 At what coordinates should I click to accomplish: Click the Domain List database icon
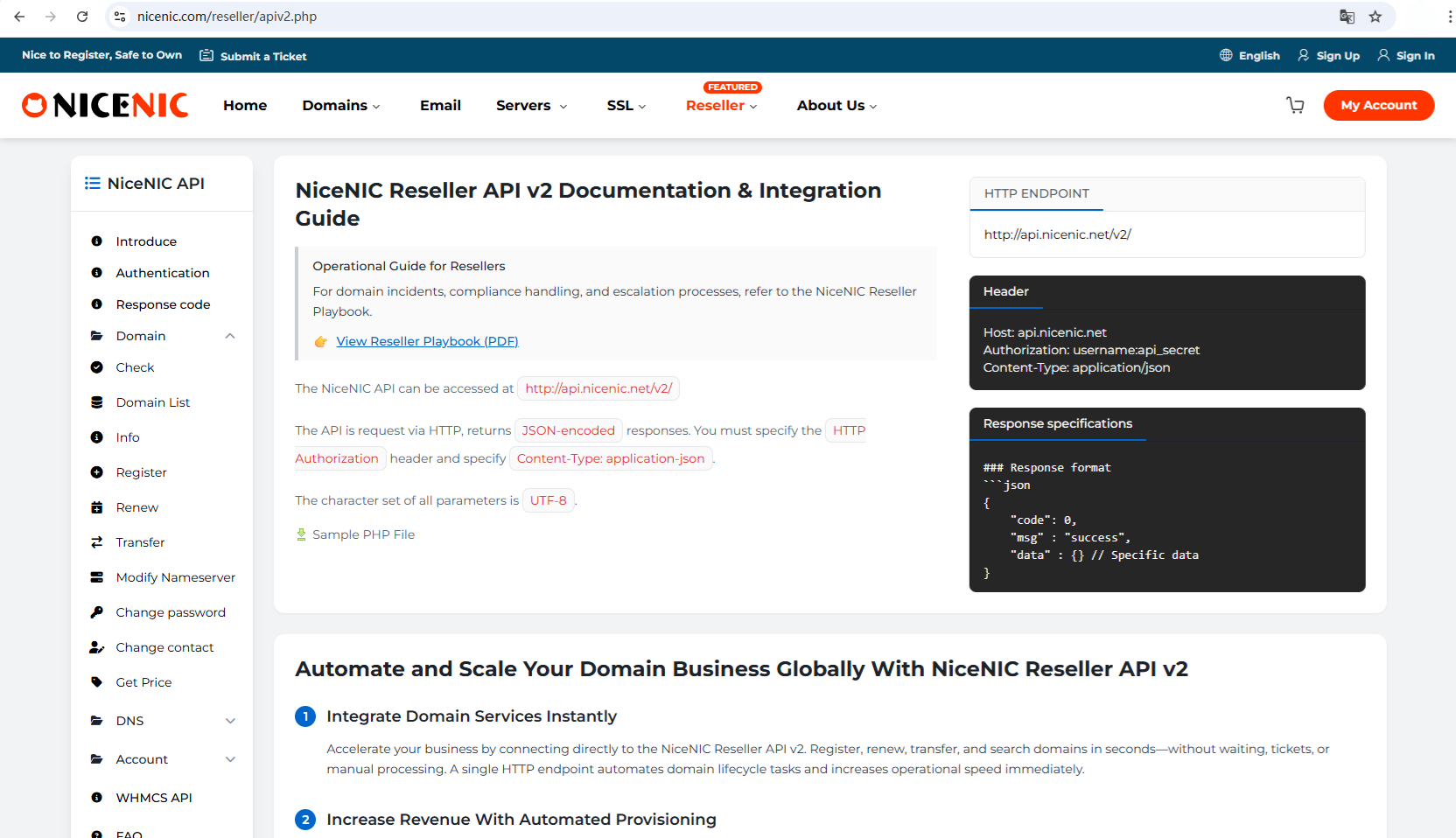pos(96,402)
